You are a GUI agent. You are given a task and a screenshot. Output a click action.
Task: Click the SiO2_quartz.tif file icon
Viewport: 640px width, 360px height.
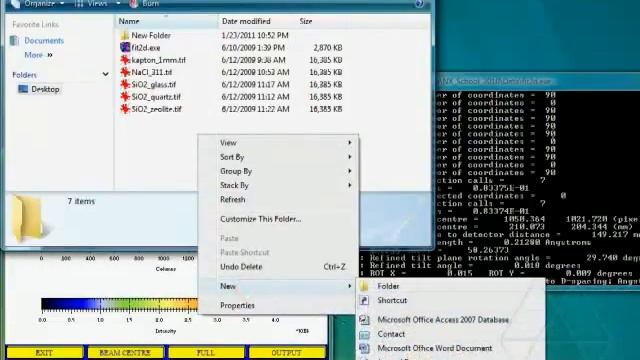(125, 96)
